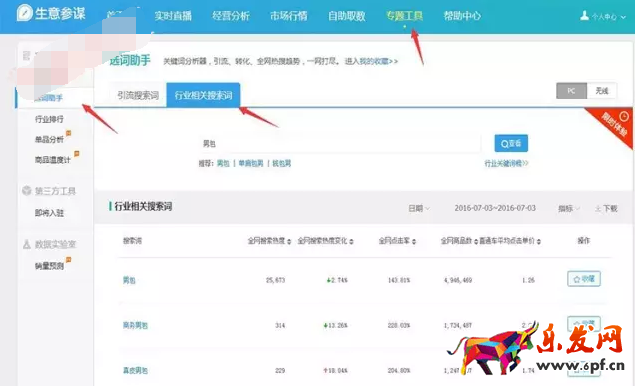Sort by 全网商品数 using its sort arrows
This screenshot has width=635, height=386.
coord(476,241)
